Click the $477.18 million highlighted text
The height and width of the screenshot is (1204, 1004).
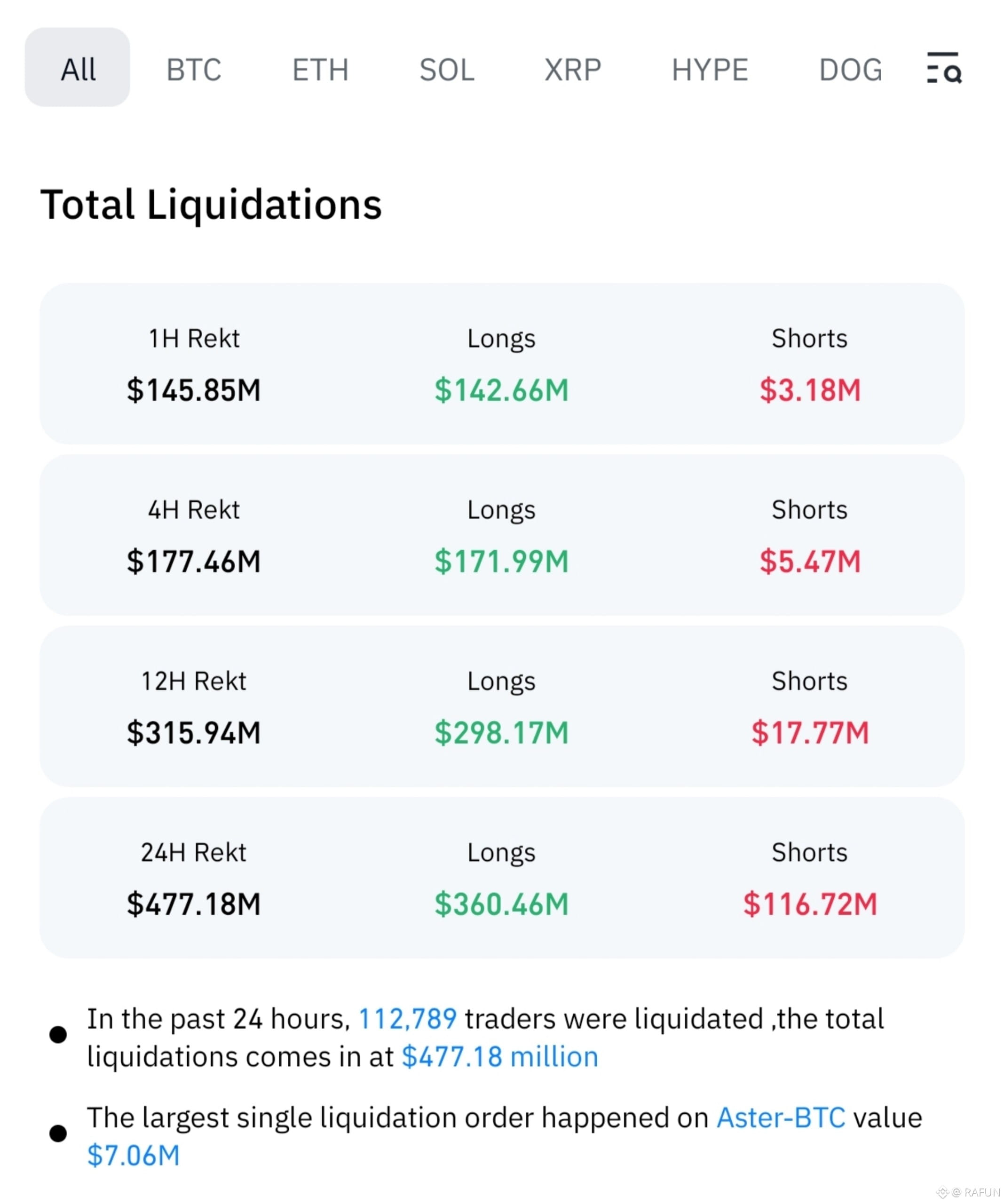[500, 1056]
